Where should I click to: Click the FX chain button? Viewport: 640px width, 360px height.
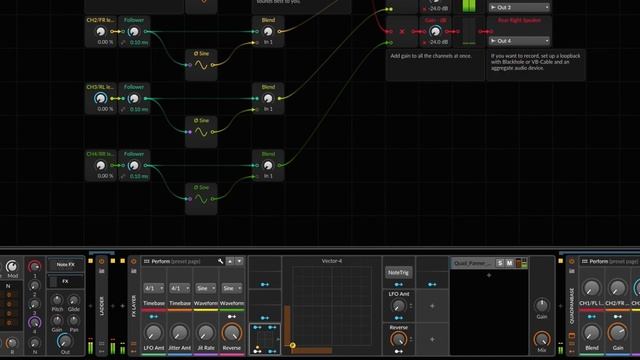pos(66,281)
